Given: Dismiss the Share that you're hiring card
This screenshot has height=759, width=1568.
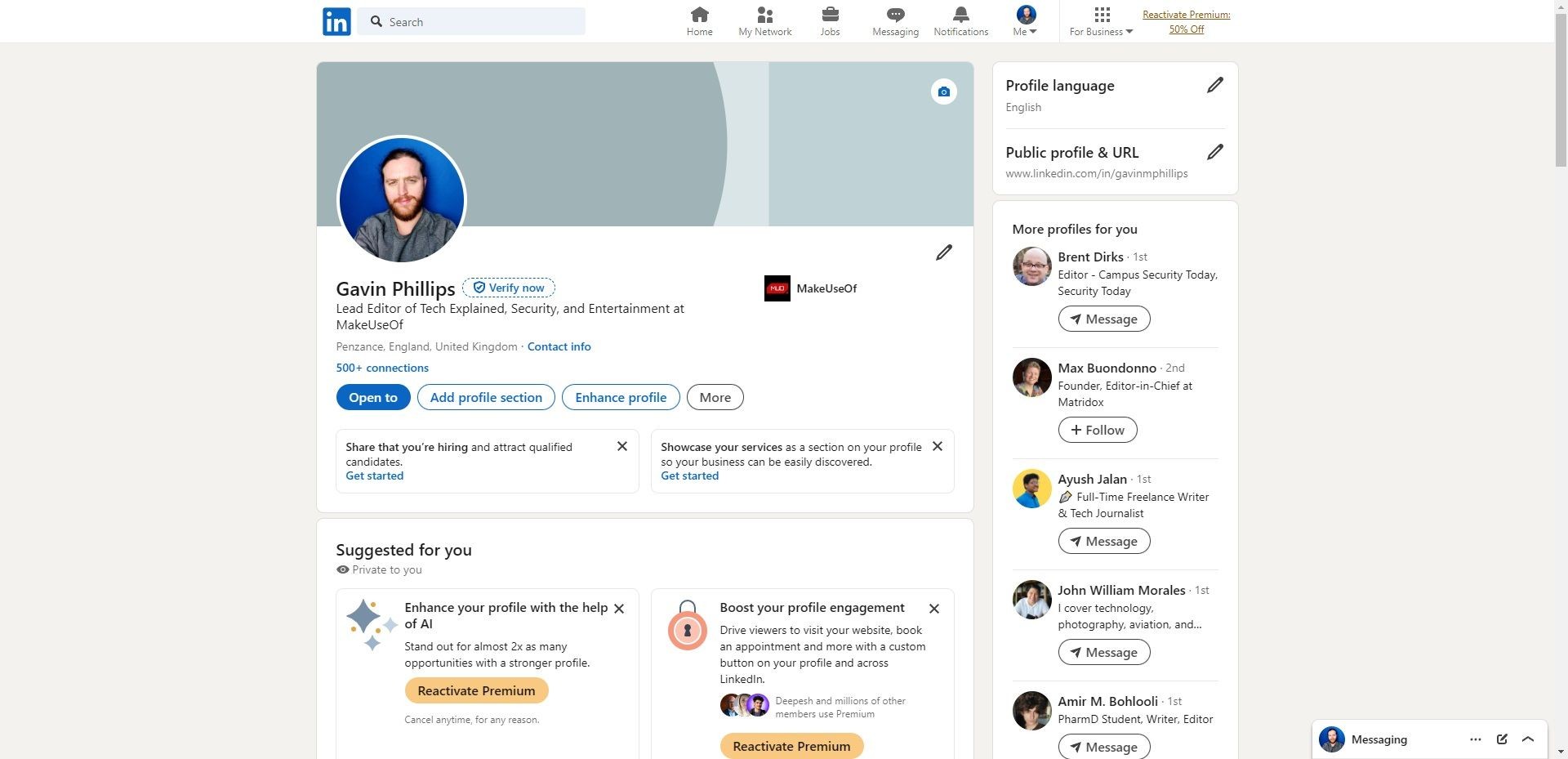Looking at the screenshot, I should tap(622, 446).
